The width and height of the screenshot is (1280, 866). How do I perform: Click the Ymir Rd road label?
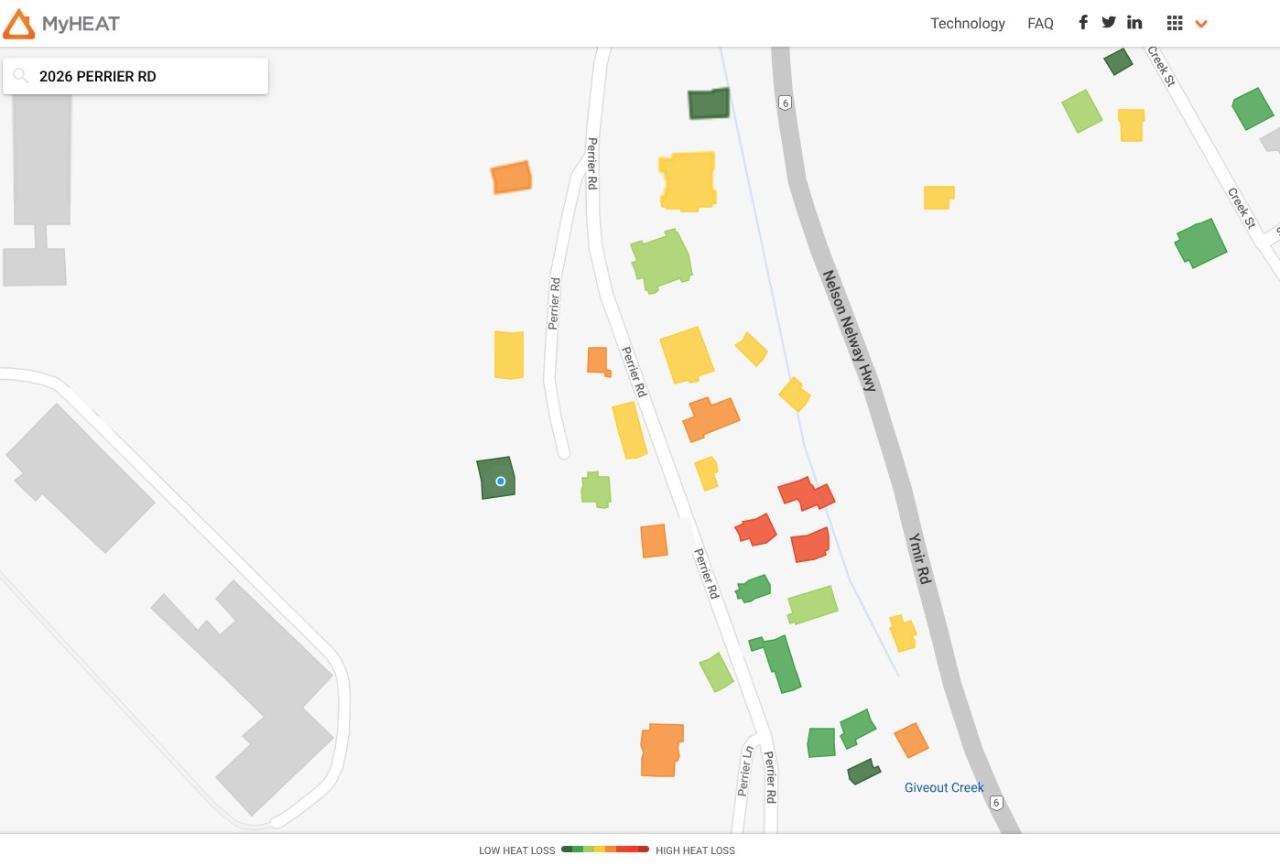[x=919, y=558]
